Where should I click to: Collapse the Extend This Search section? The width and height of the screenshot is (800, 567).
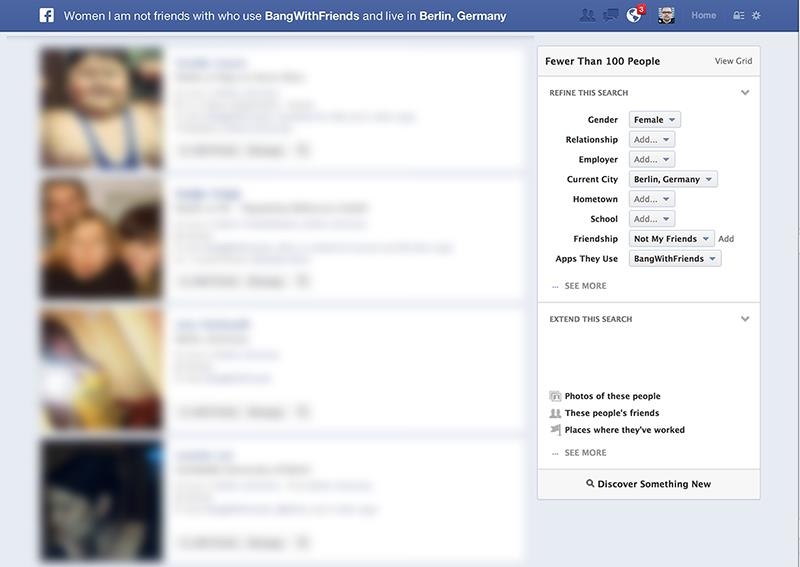click(x=745, y=319)
